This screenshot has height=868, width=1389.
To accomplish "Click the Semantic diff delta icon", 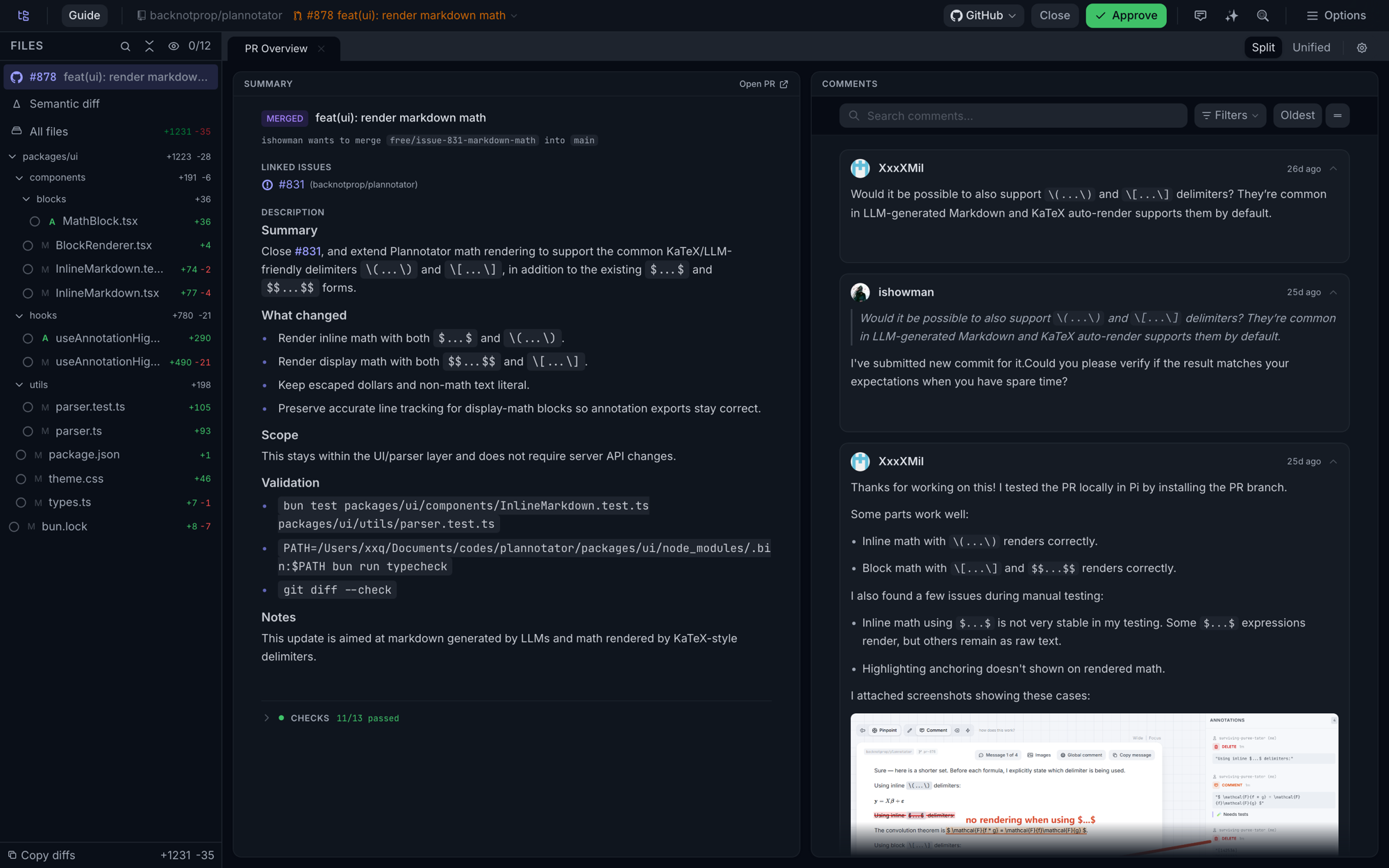I will [x=17, y=103].
